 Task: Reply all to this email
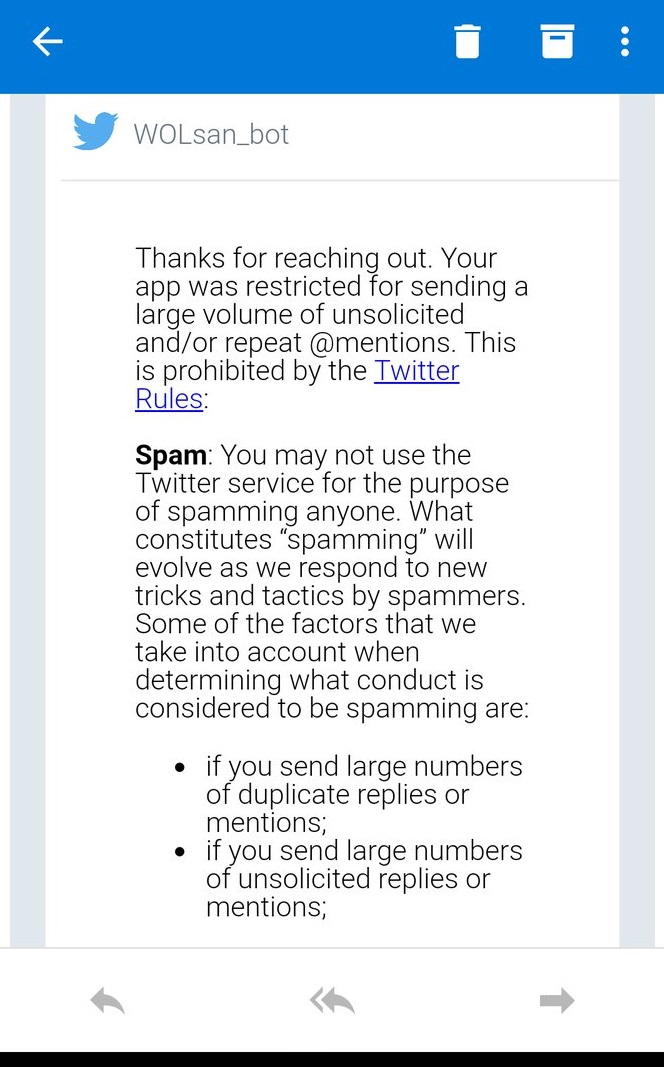332,1000
